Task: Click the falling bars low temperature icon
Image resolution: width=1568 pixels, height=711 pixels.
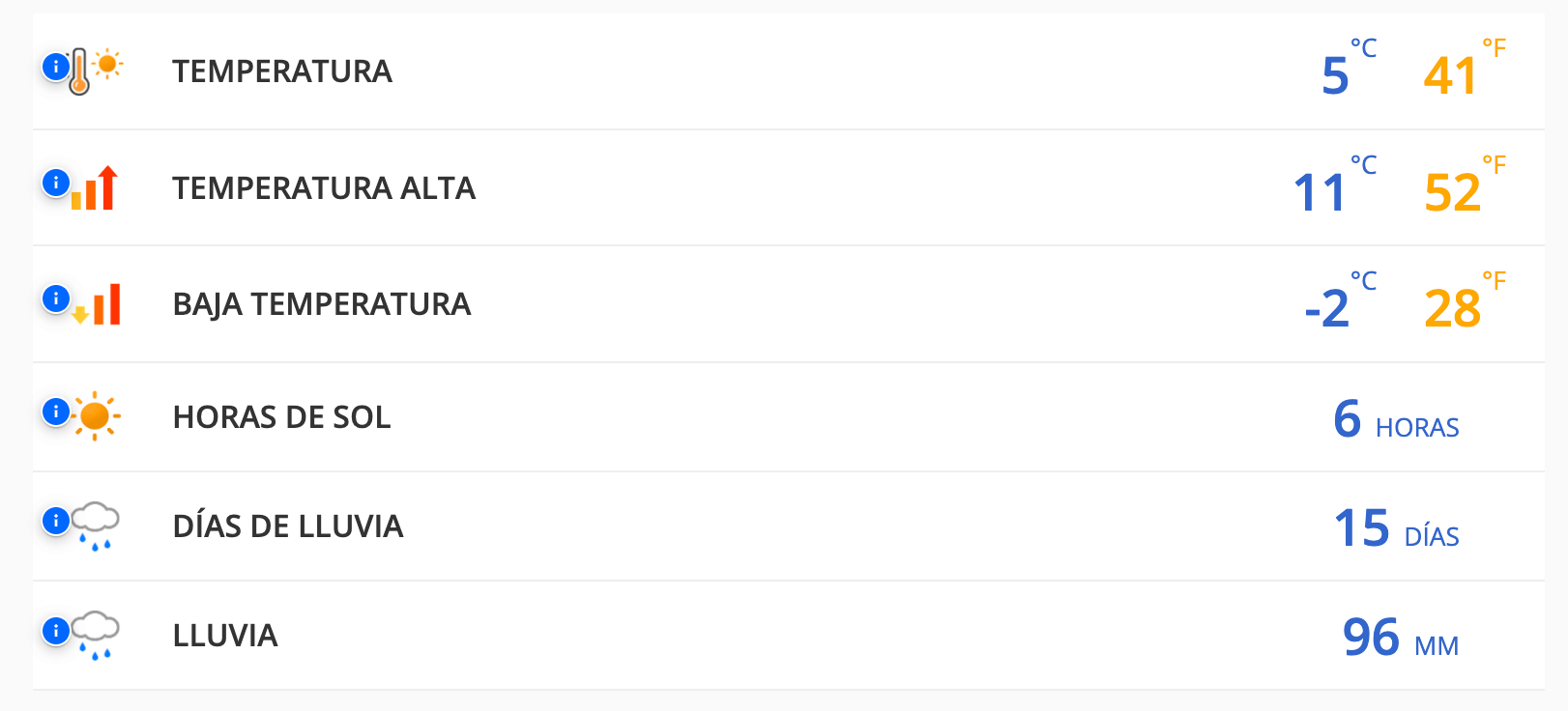Action: [x=99, y=304]
